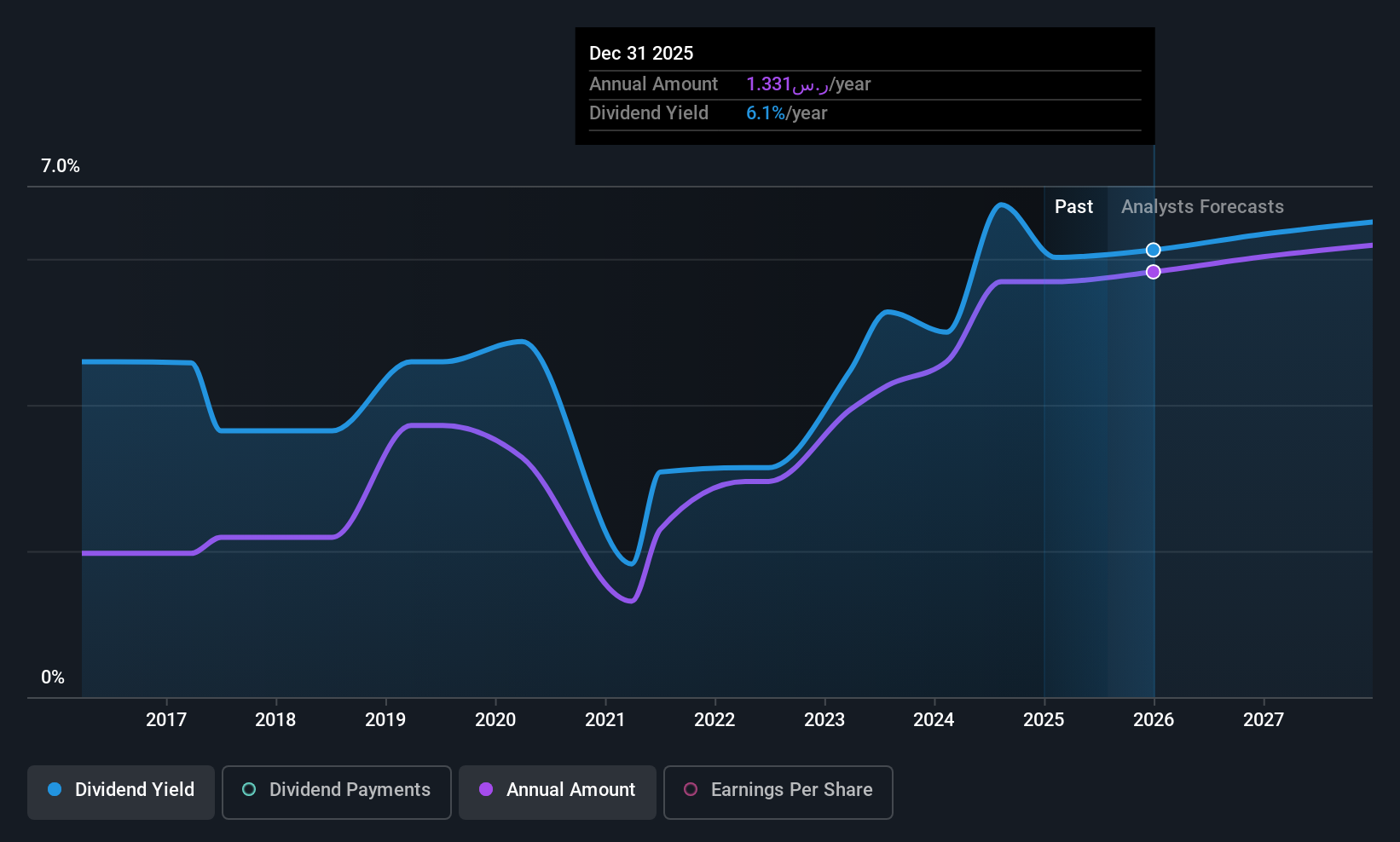Enable the Earnings Per Share series
The width and height of the screenshot is (1400, 842).
point(778,793)
